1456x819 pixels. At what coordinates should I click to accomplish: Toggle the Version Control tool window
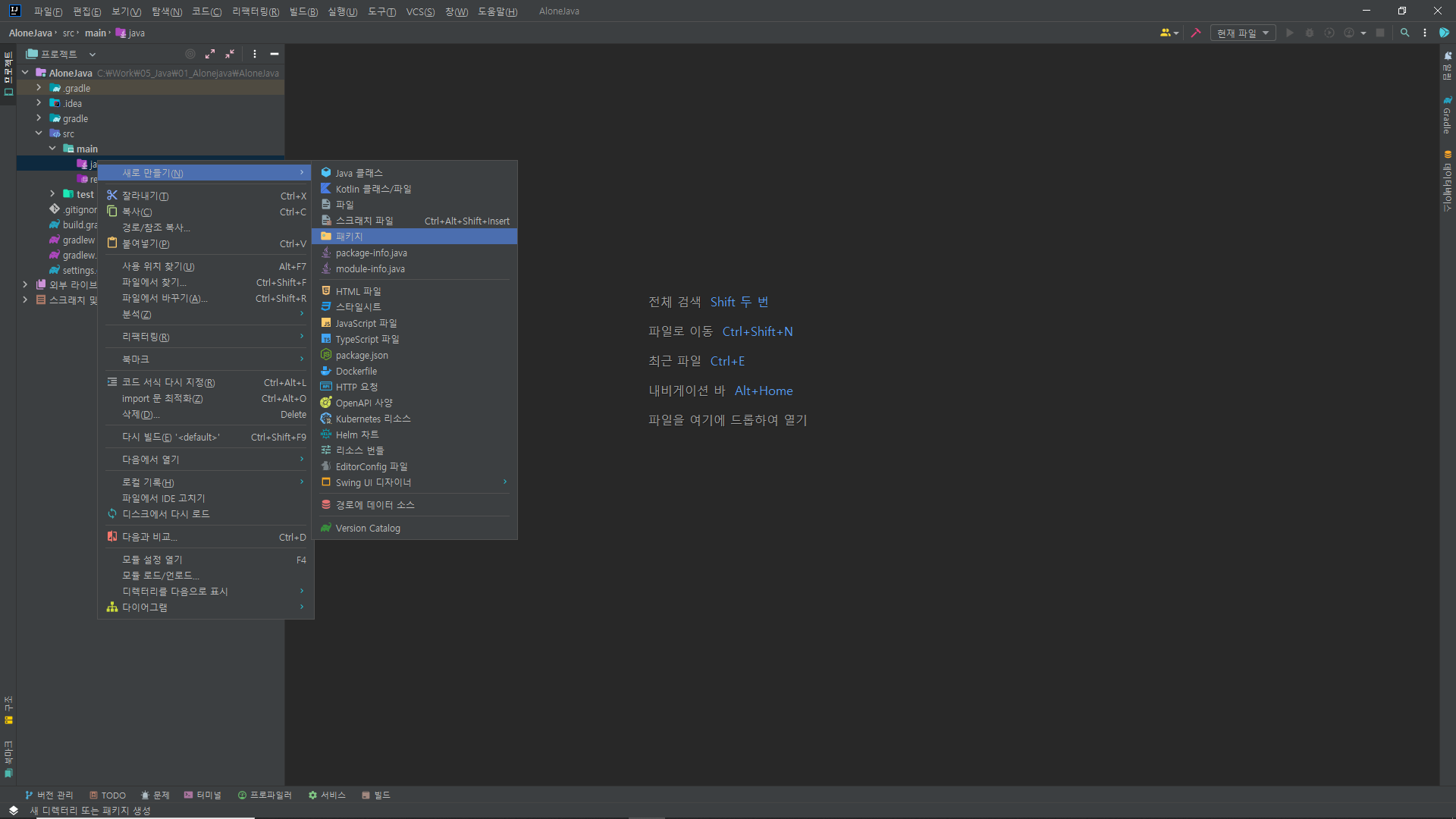[x=49, y=795]
